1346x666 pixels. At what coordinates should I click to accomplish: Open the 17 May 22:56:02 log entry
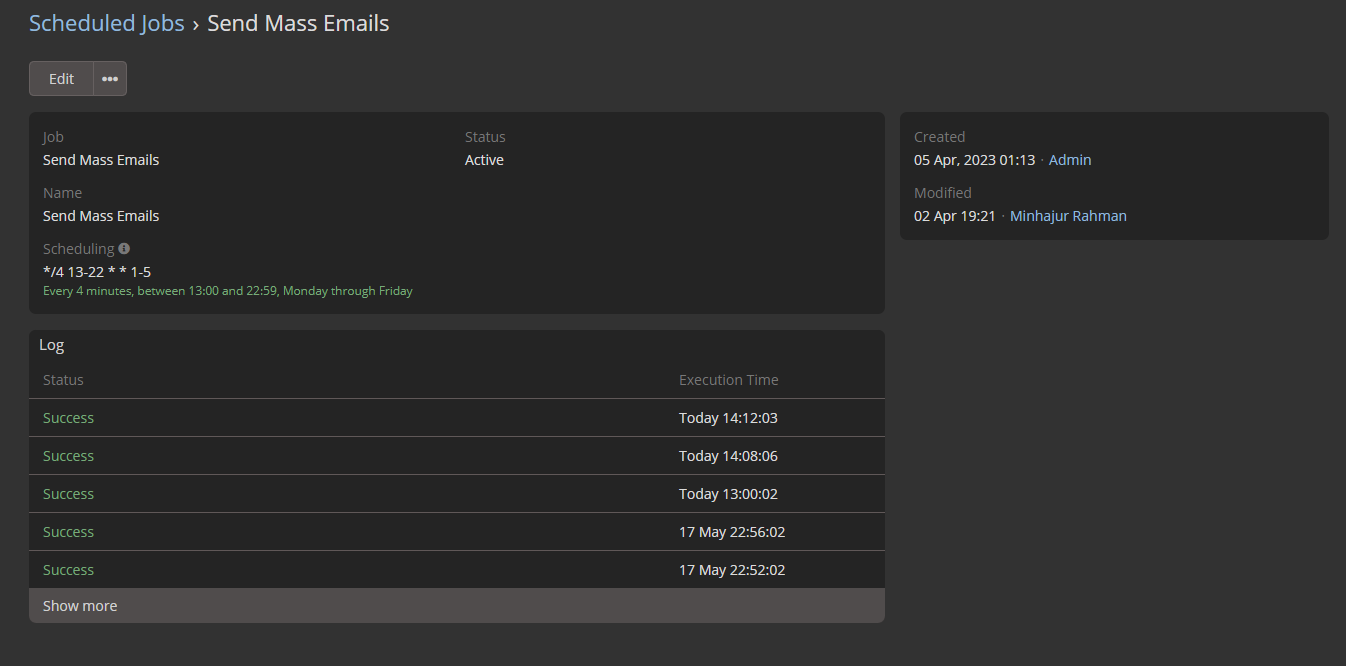click(x=732, y=532)
